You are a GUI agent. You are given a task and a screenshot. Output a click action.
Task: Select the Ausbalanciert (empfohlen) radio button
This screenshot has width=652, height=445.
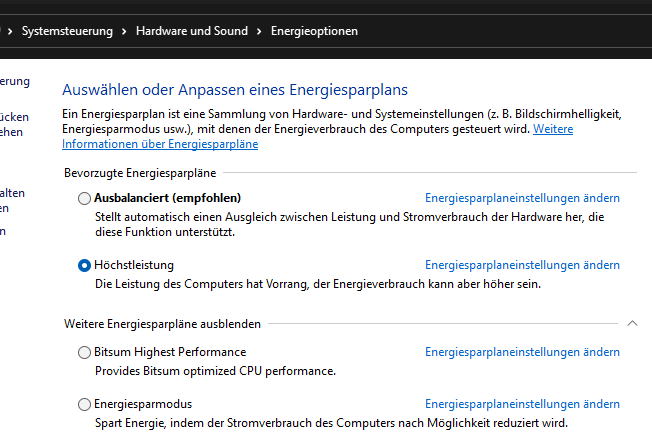(84, 198)
